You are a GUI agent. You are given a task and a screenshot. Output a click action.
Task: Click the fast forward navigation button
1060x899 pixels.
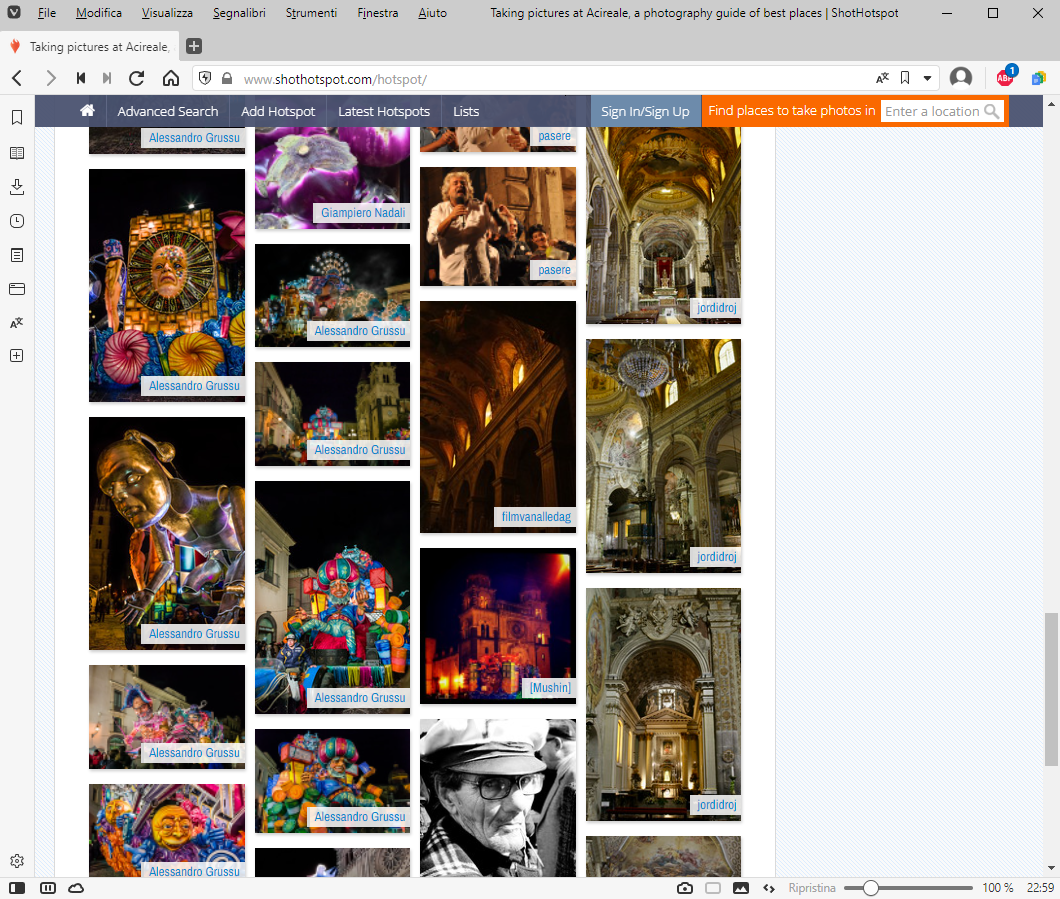pyautogui.click(x=107, y=78)
